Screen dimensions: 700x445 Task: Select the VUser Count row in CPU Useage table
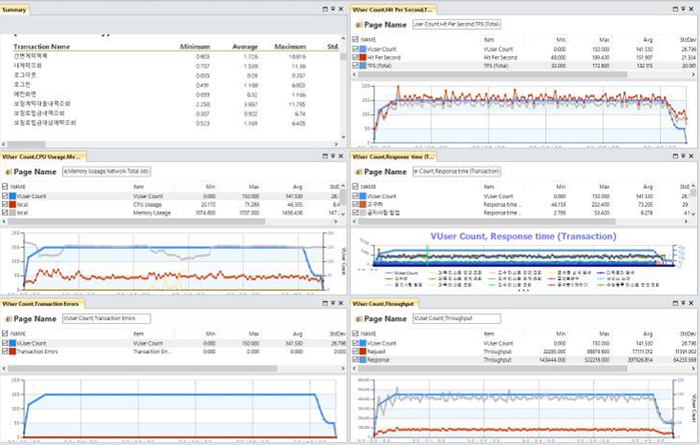coord(171,196)
